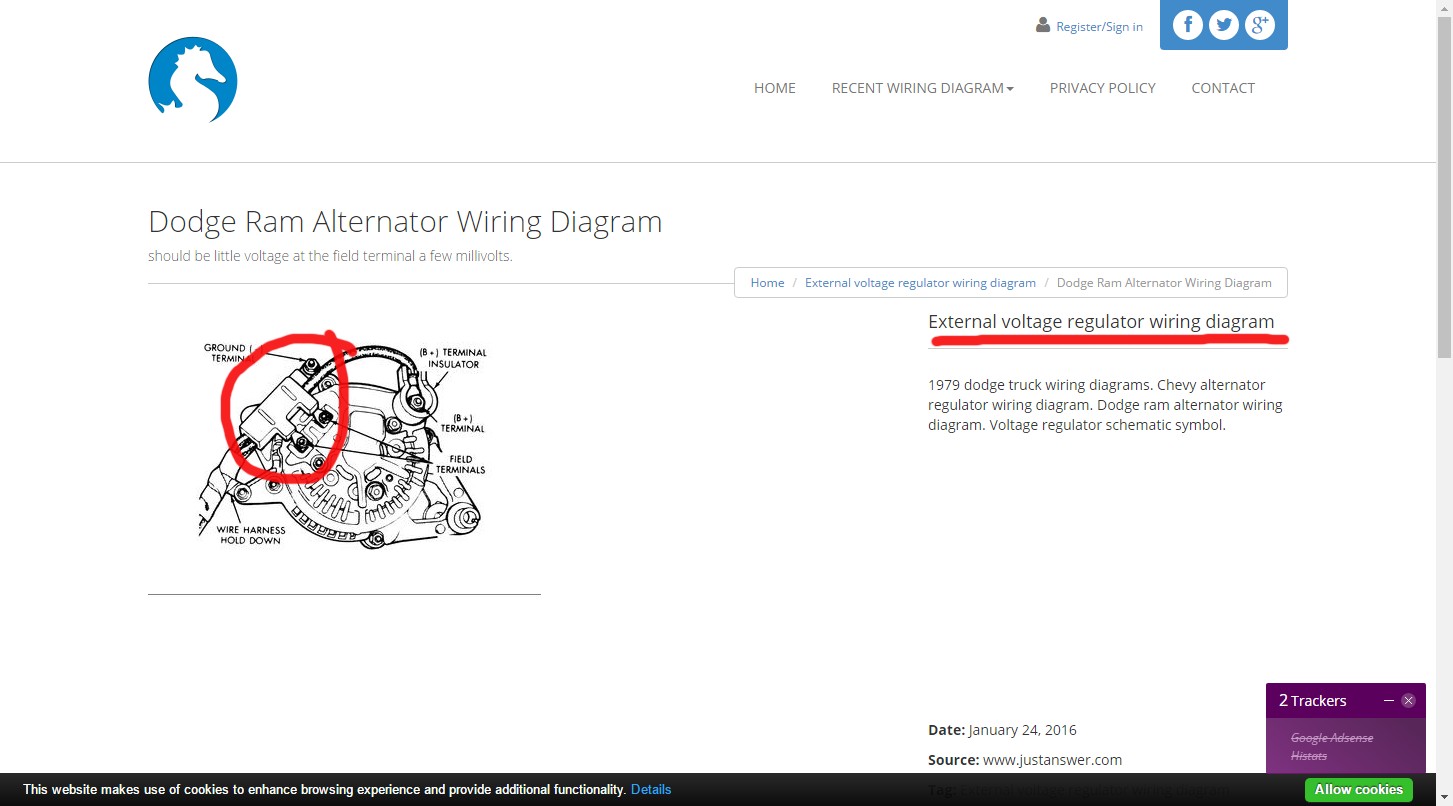Open the CONTACT menu item
Screen dimensions: 1453x806
(1223, 88)
